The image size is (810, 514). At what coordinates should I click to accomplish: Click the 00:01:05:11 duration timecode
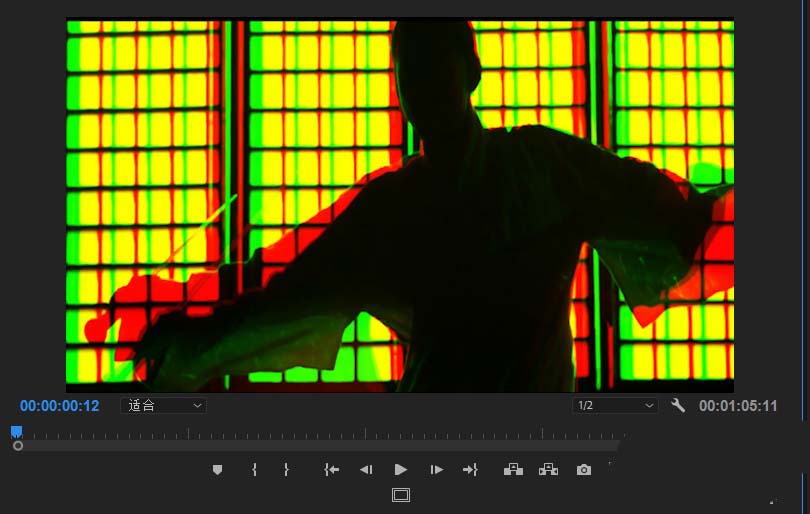(x=738, y=406)
